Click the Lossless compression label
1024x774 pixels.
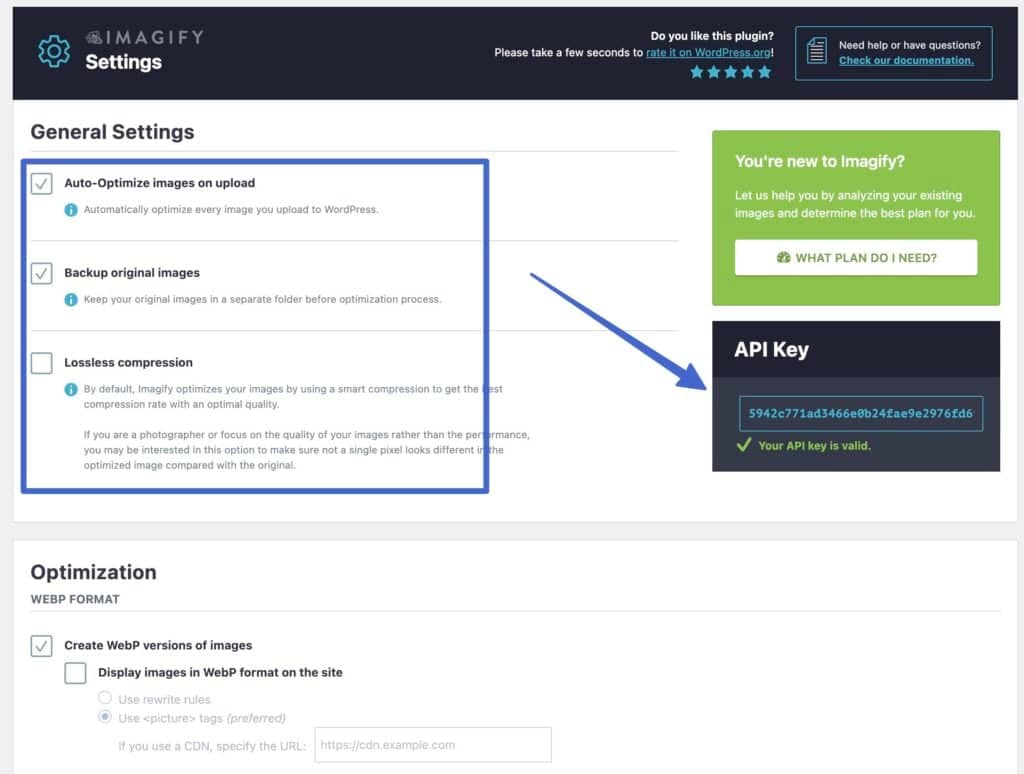(x=129, y=363)
